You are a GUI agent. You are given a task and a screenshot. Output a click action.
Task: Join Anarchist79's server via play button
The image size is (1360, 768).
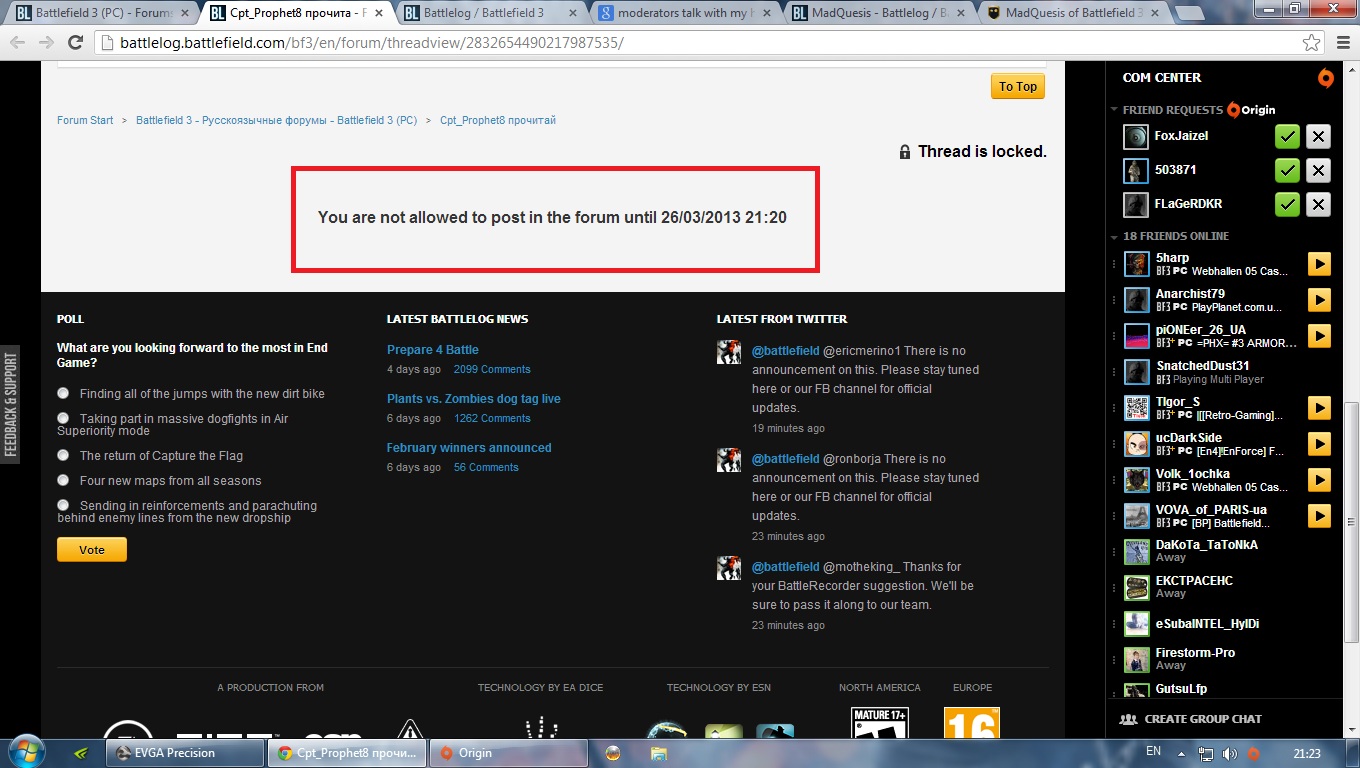pos(1319,300)
